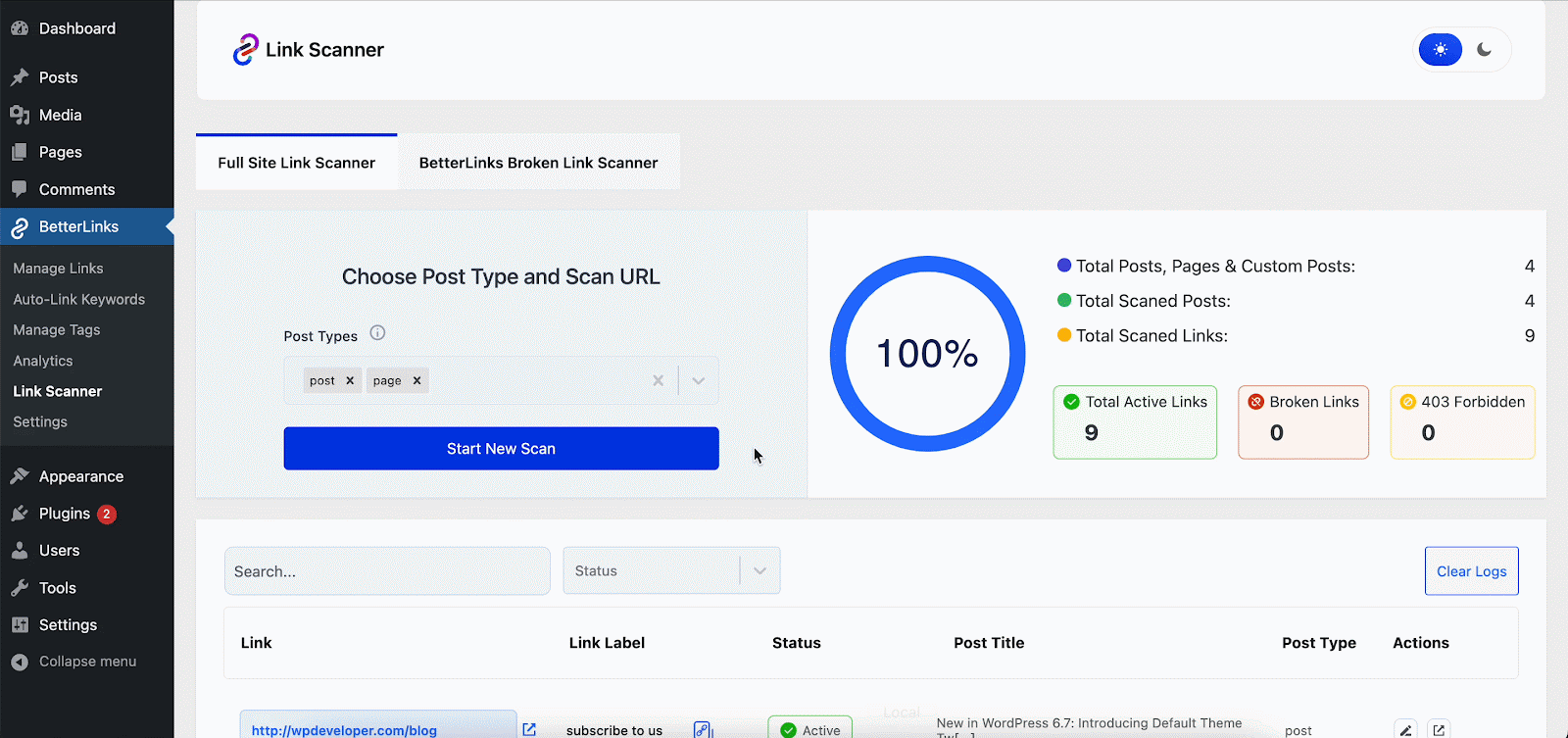Screen dimensions: 1568x738
Task: Click the BetterLinks icon beside subscribe to us
Action: pos(703,729)
